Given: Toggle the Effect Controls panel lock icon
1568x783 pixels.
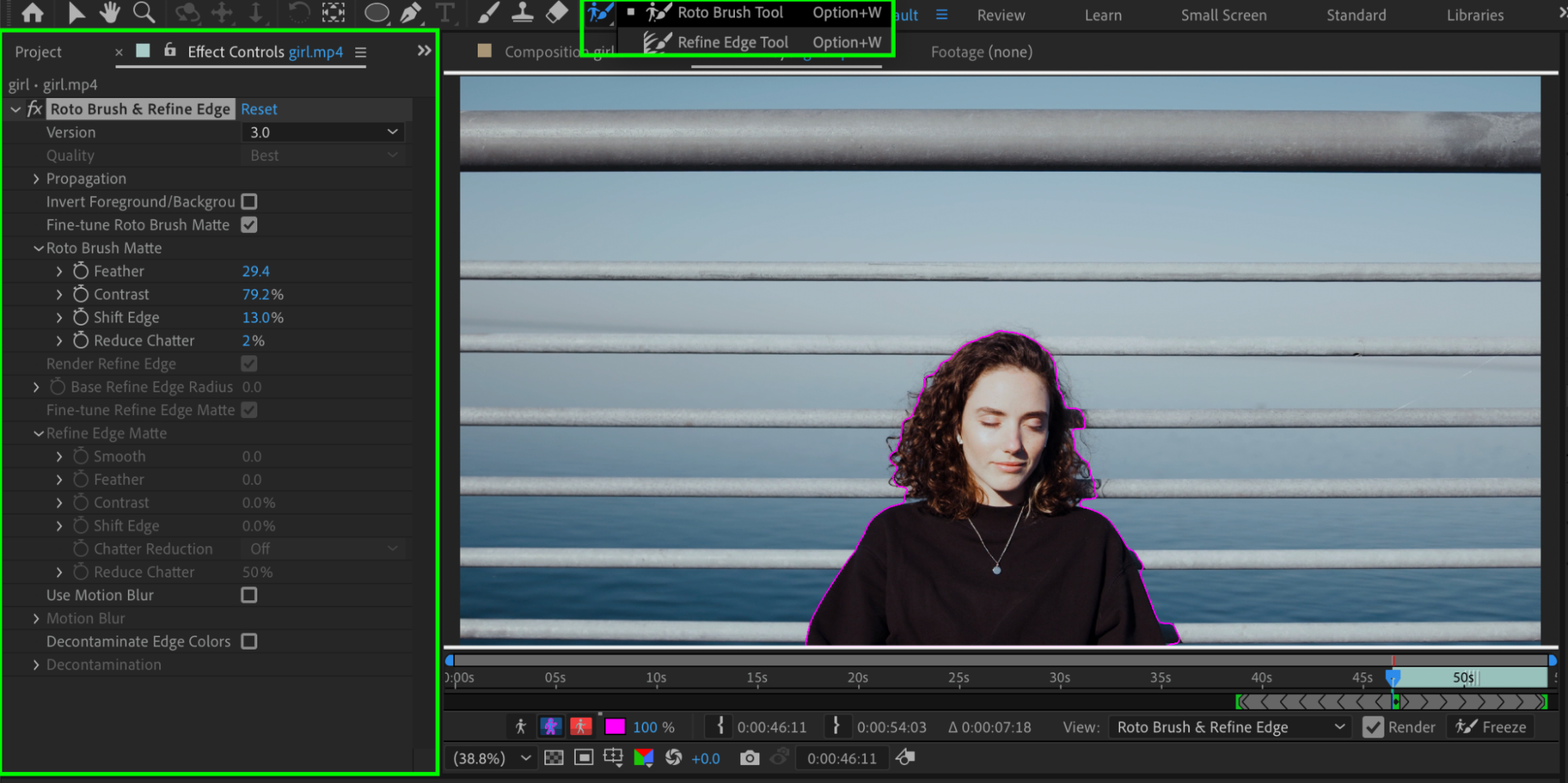Looking at the screenshot, I should pyautogui.click(x=169, y=50).
